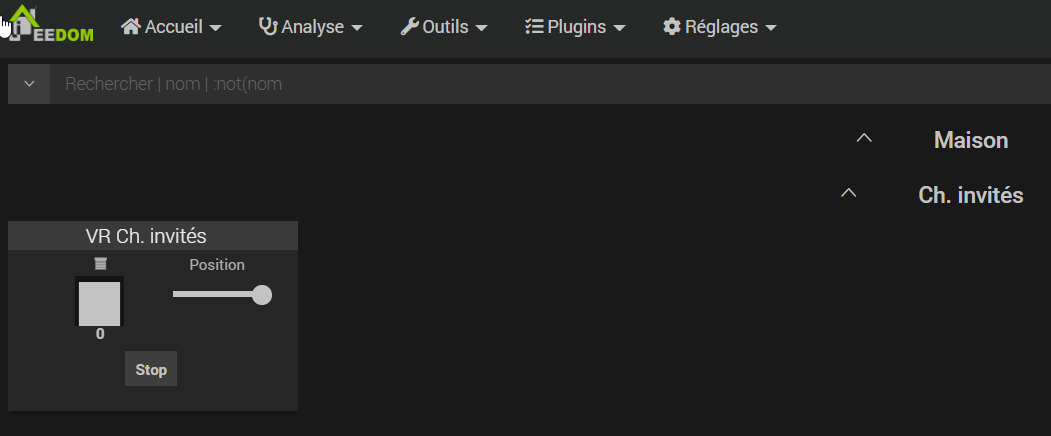Open the search filter chevron dropdown

(x=29, y=84)
